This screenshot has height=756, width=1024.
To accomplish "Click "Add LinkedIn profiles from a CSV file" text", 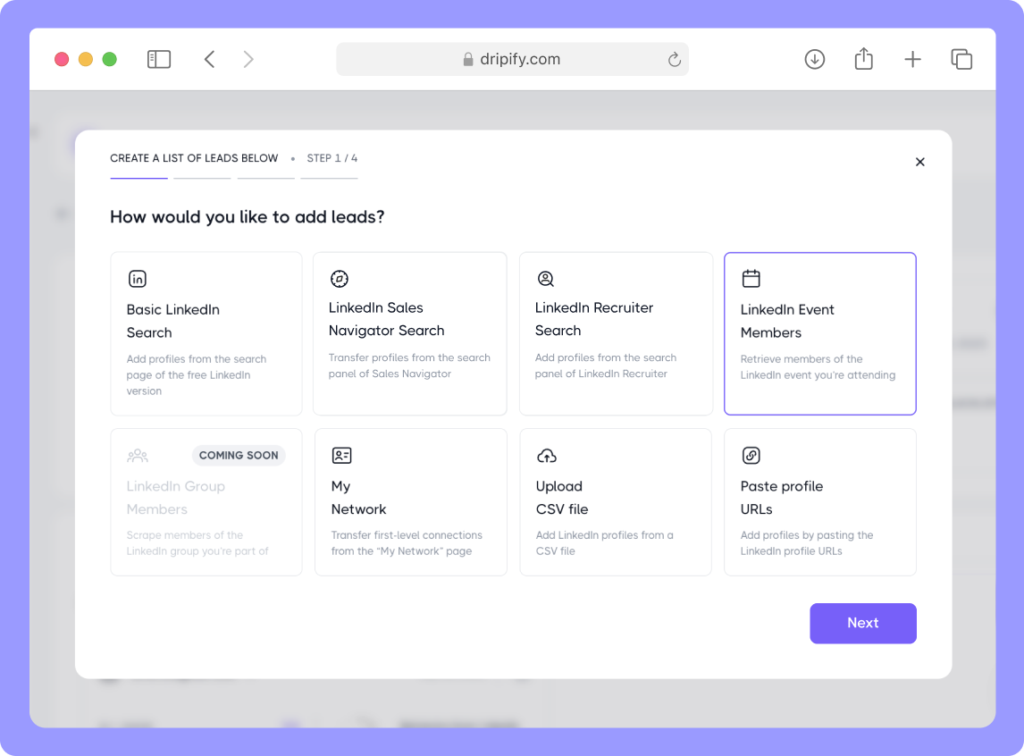I will [x=604, y=543].
